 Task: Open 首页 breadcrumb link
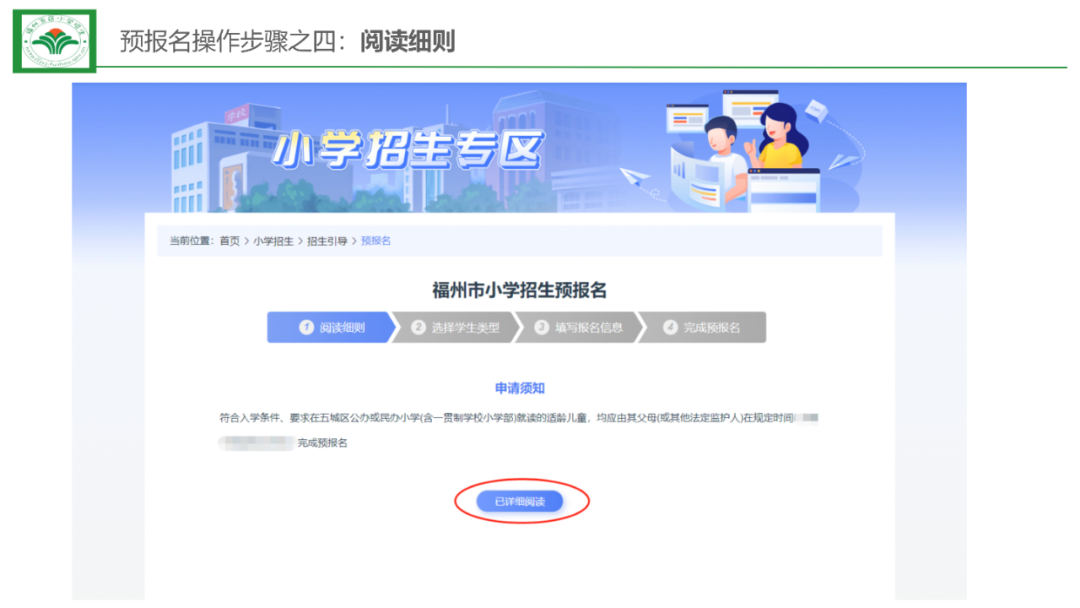(229, 241)
